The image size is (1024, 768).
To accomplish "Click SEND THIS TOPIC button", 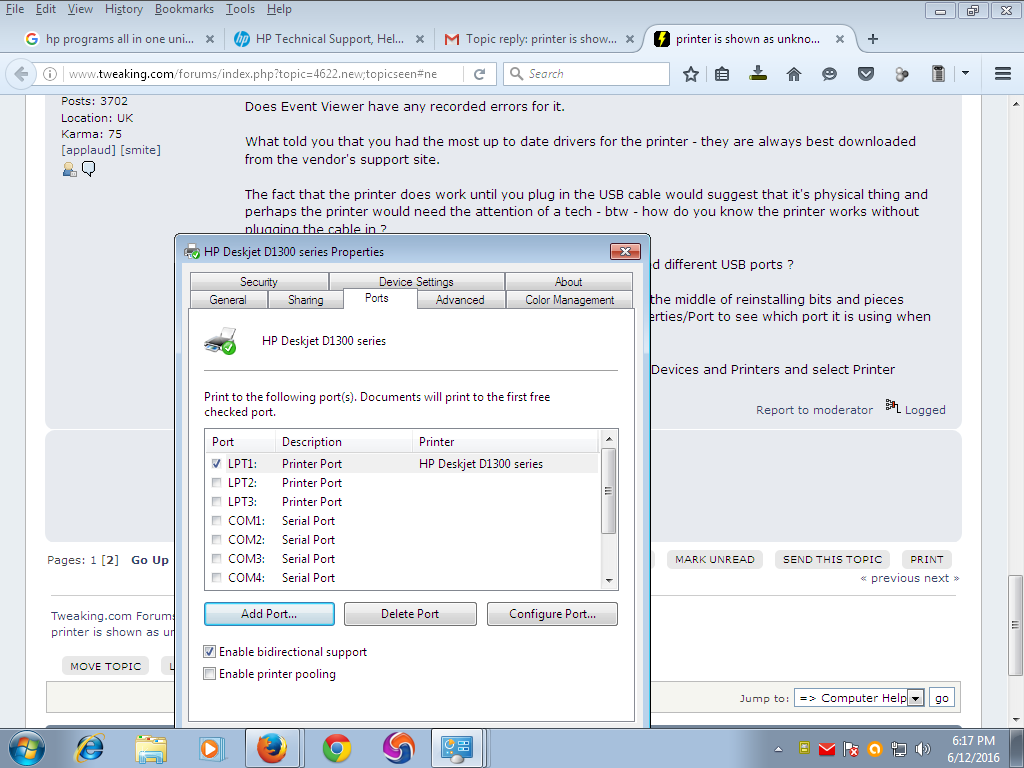I will click(832, 560).
